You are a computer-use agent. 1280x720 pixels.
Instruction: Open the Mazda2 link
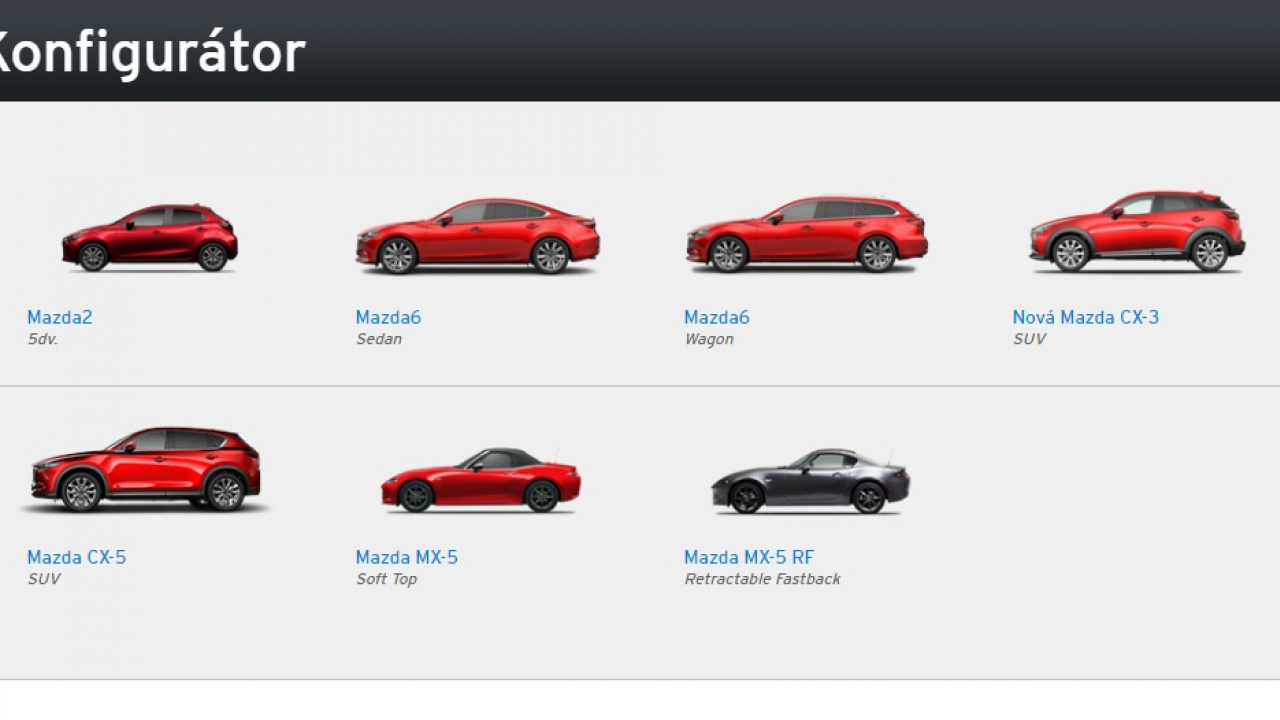60,317
